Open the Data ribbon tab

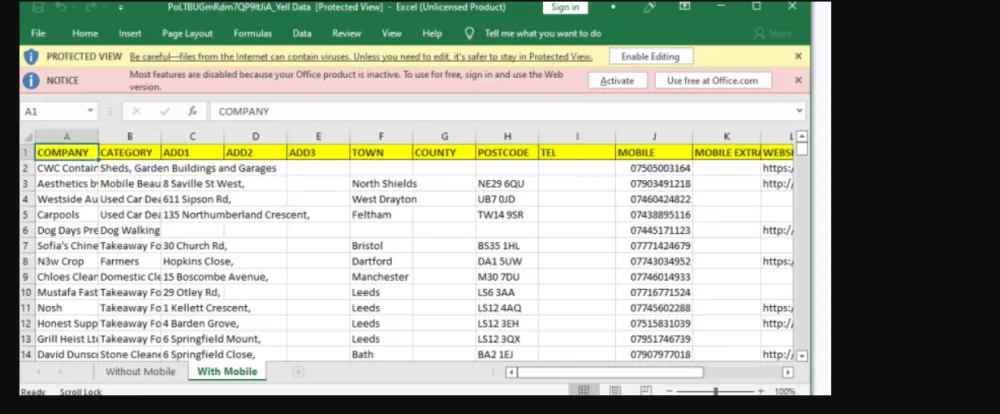[x=302, y=33]
